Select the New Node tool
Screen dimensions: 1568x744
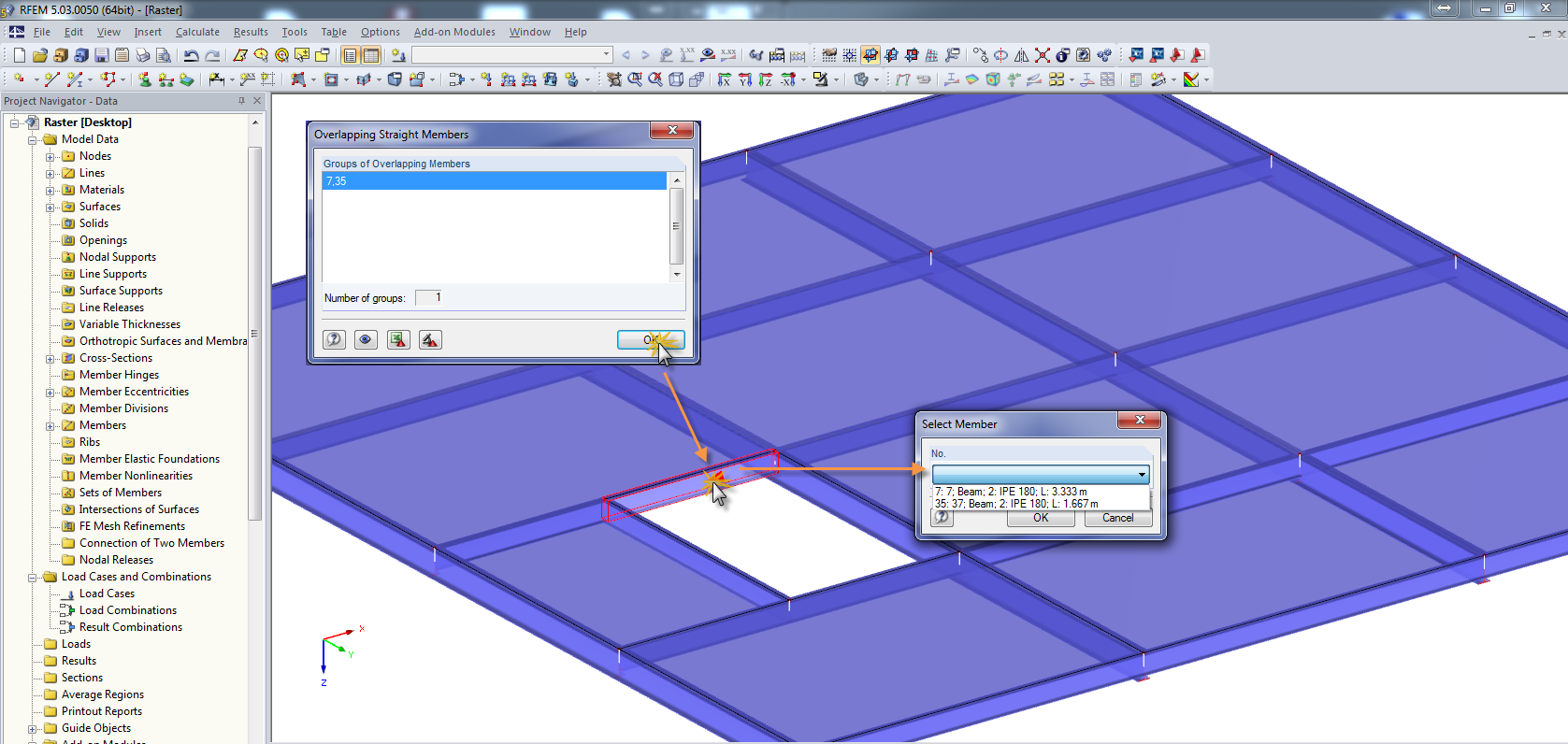point(19,79)
